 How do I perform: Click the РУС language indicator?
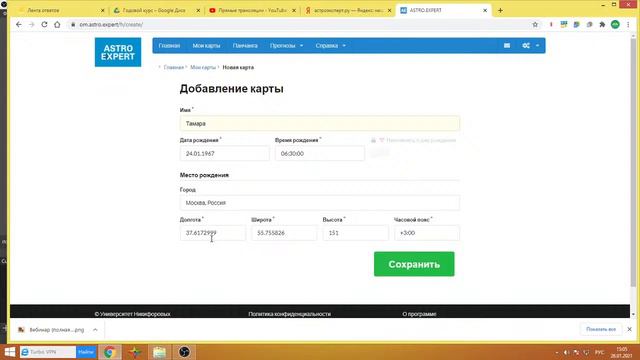(599, 352)
